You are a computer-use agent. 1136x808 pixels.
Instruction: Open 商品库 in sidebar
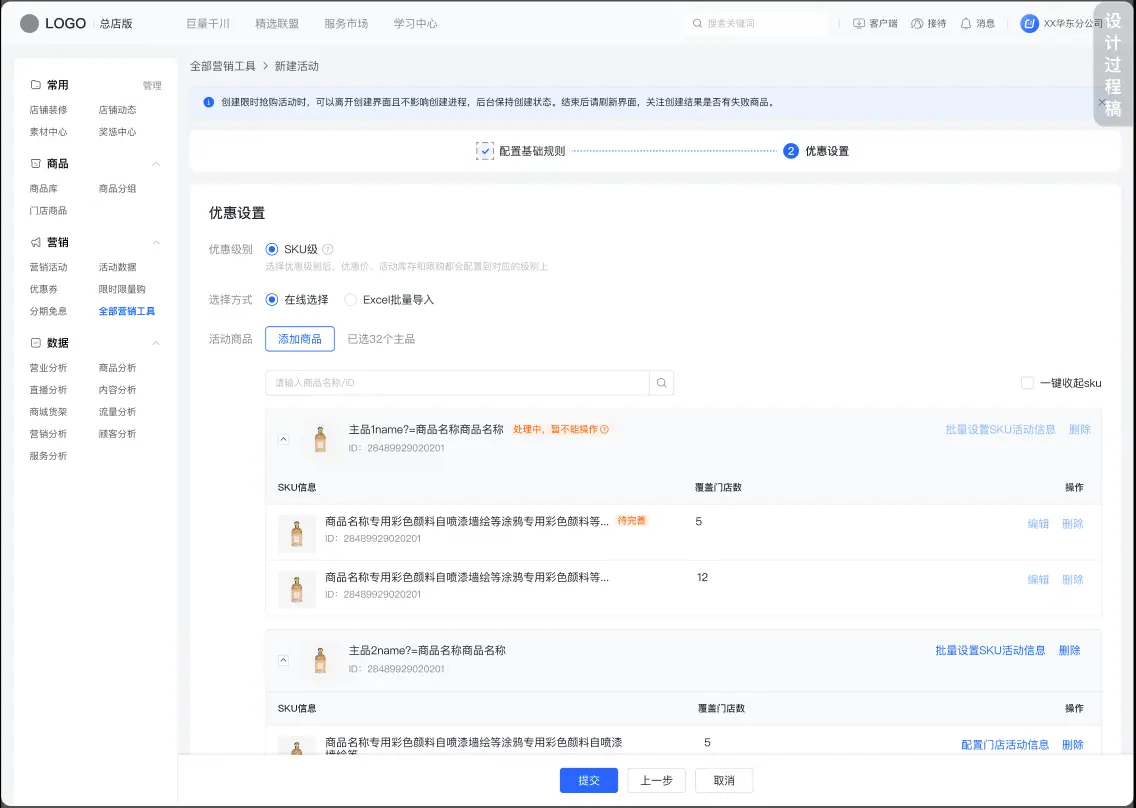[x=43, y=188]
